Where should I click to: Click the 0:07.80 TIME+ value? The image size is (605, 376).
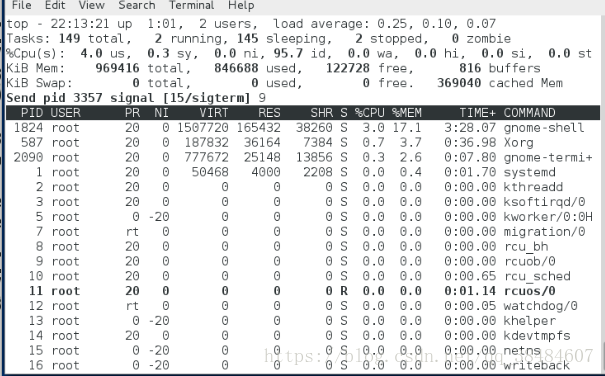pos(470,158)
